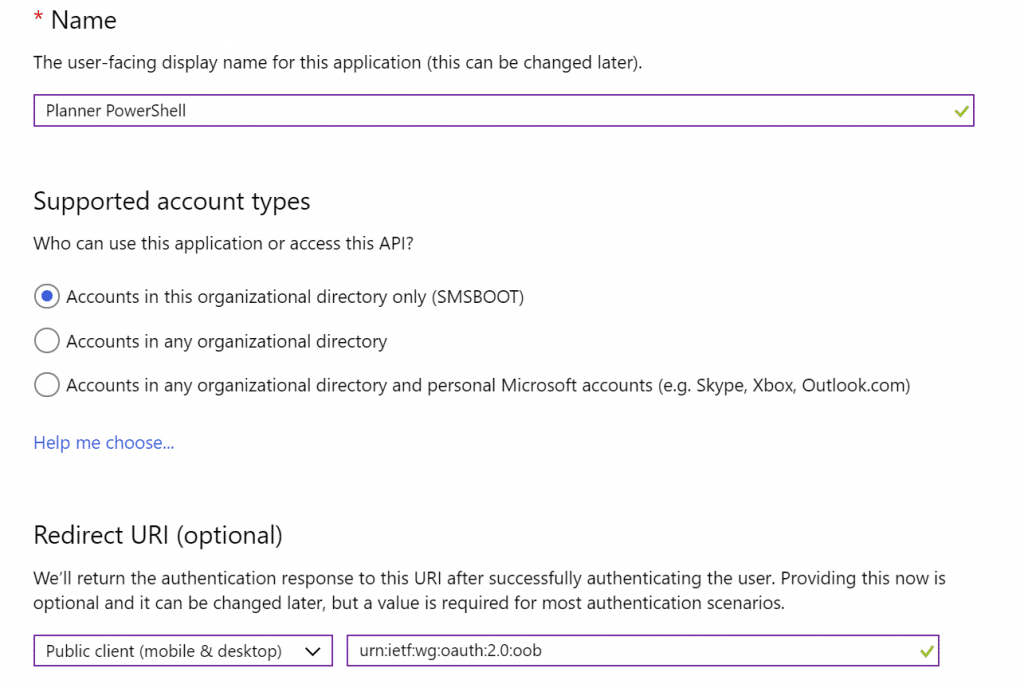Open the Help me choose link
This screenshot has width=1024, height=688.
pos(103,442)
